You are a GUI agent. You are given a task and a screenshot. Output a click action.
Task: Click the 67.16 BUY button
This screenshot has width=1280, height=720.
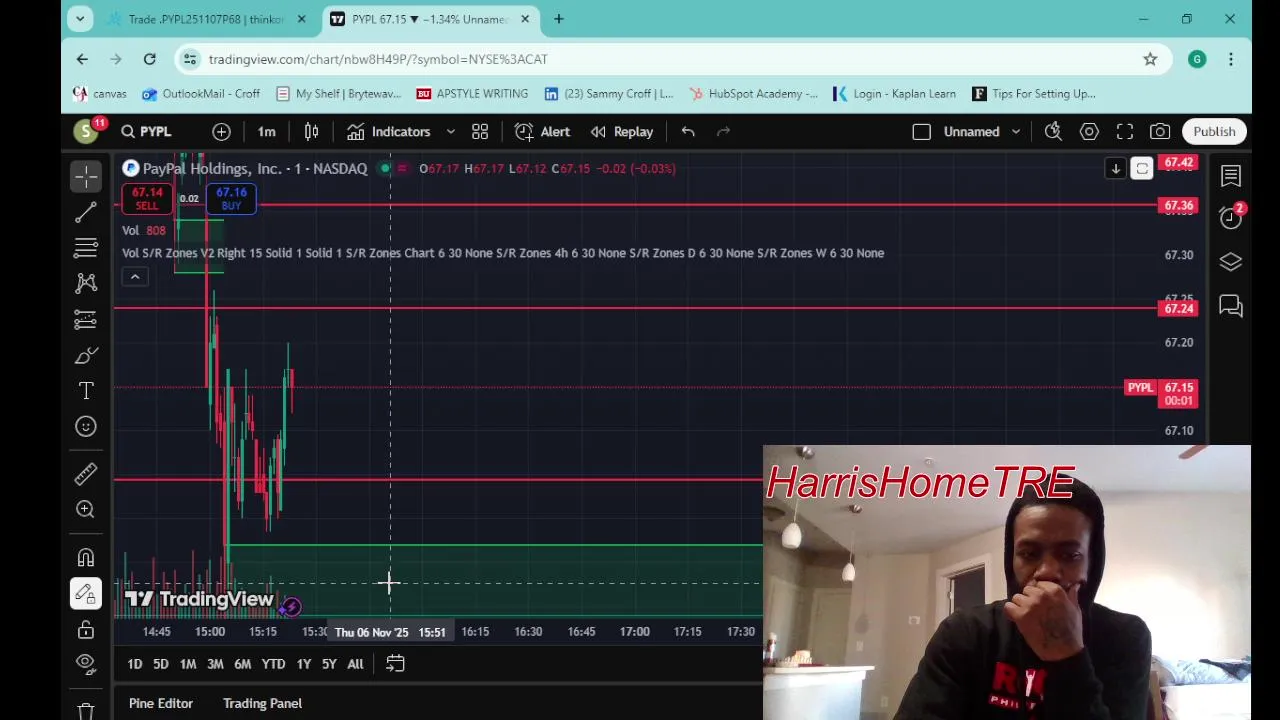231,198
